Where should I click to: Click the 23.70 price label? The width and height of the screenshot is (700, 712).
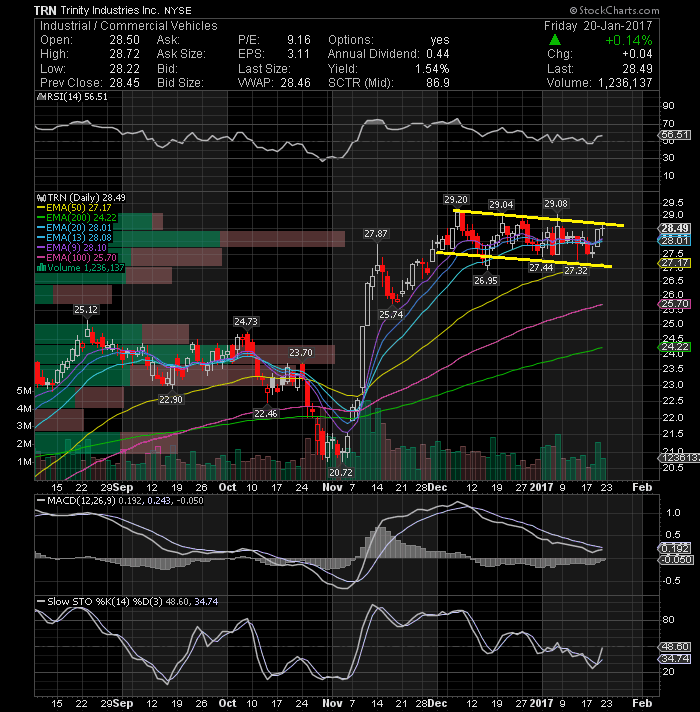pos(301,352)
